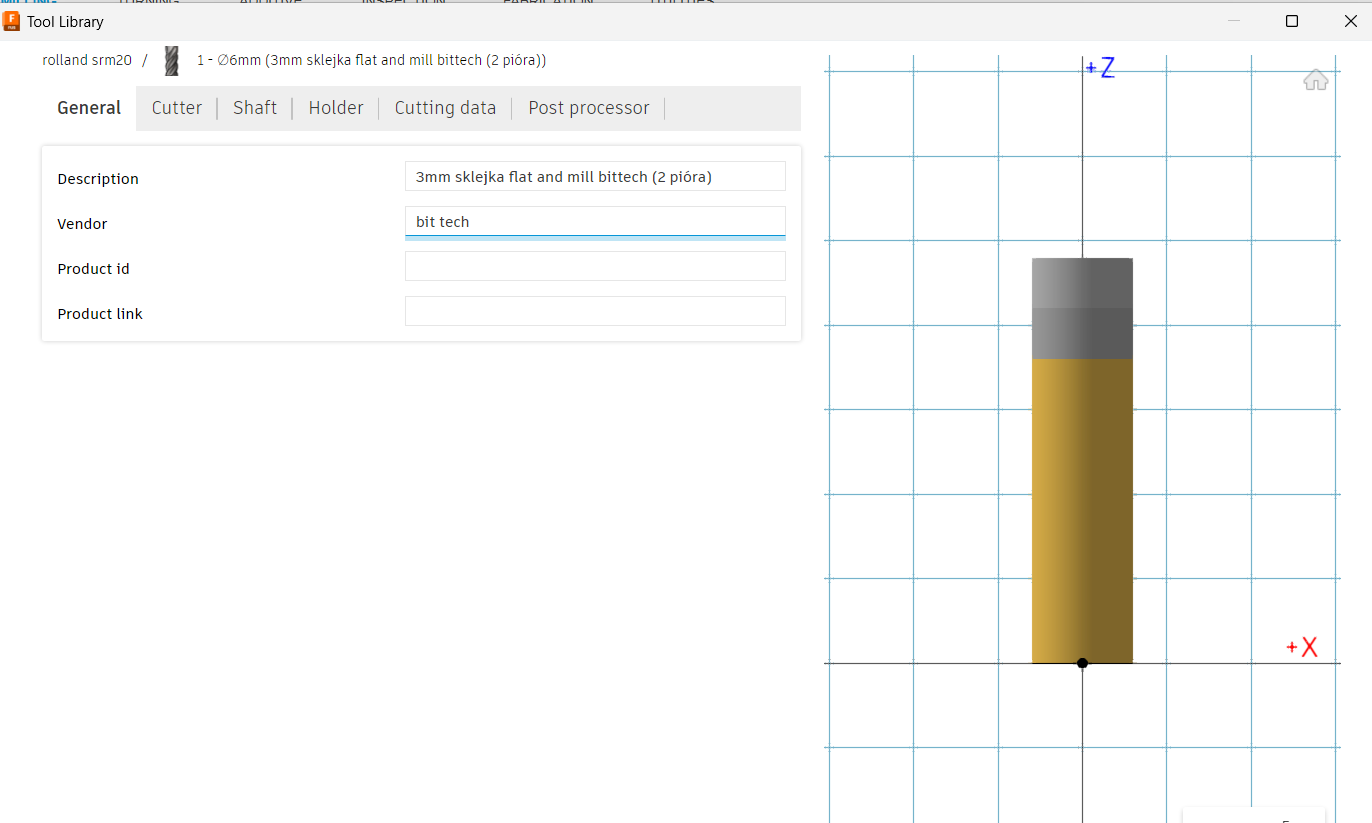Click the empty Product id field
The image size is (1372, 823).
coord(595,266)
